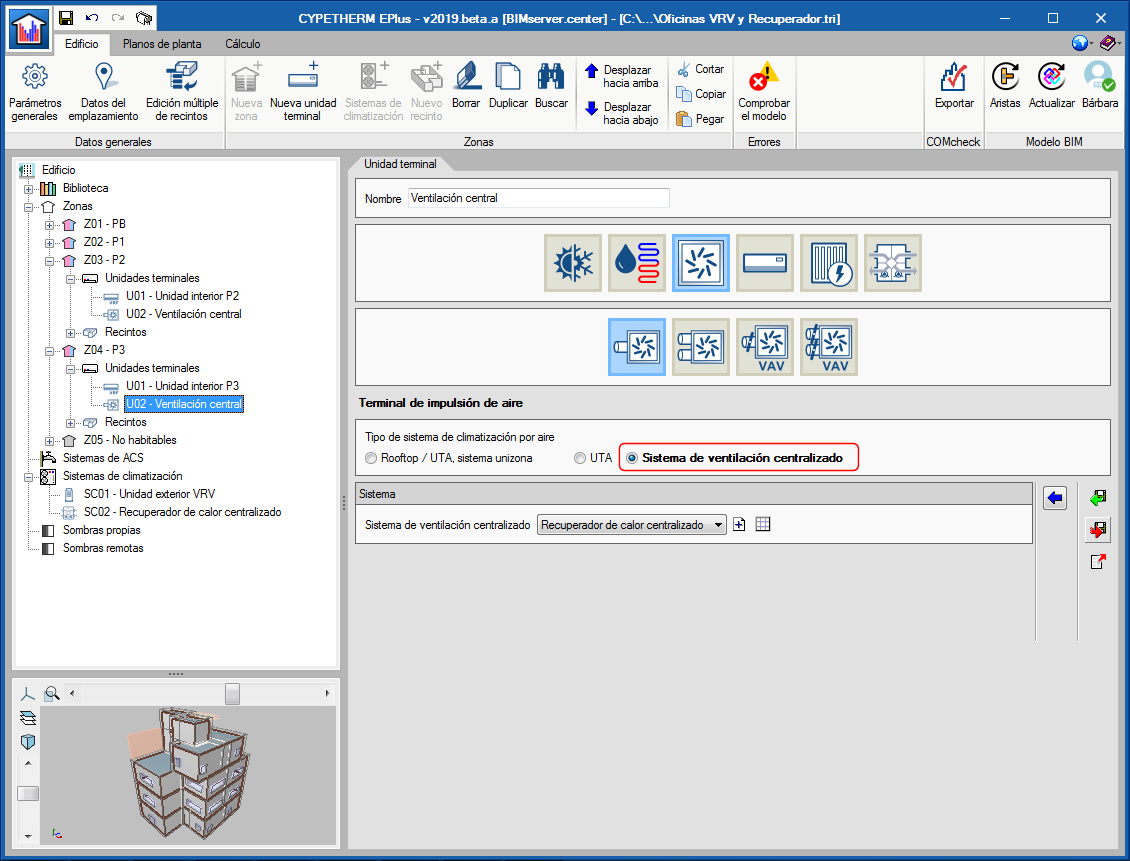Click Actualizar BIM model
Screen dimensions: 1130x861
(1051, 86)
